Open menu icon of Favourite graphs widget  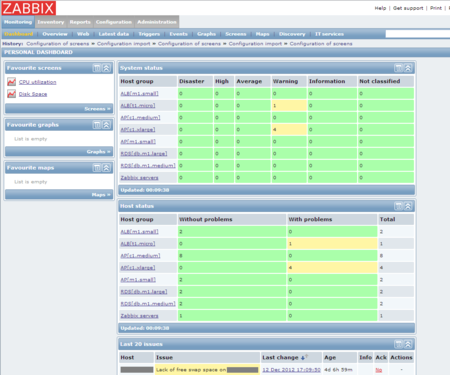pos(97,125)
